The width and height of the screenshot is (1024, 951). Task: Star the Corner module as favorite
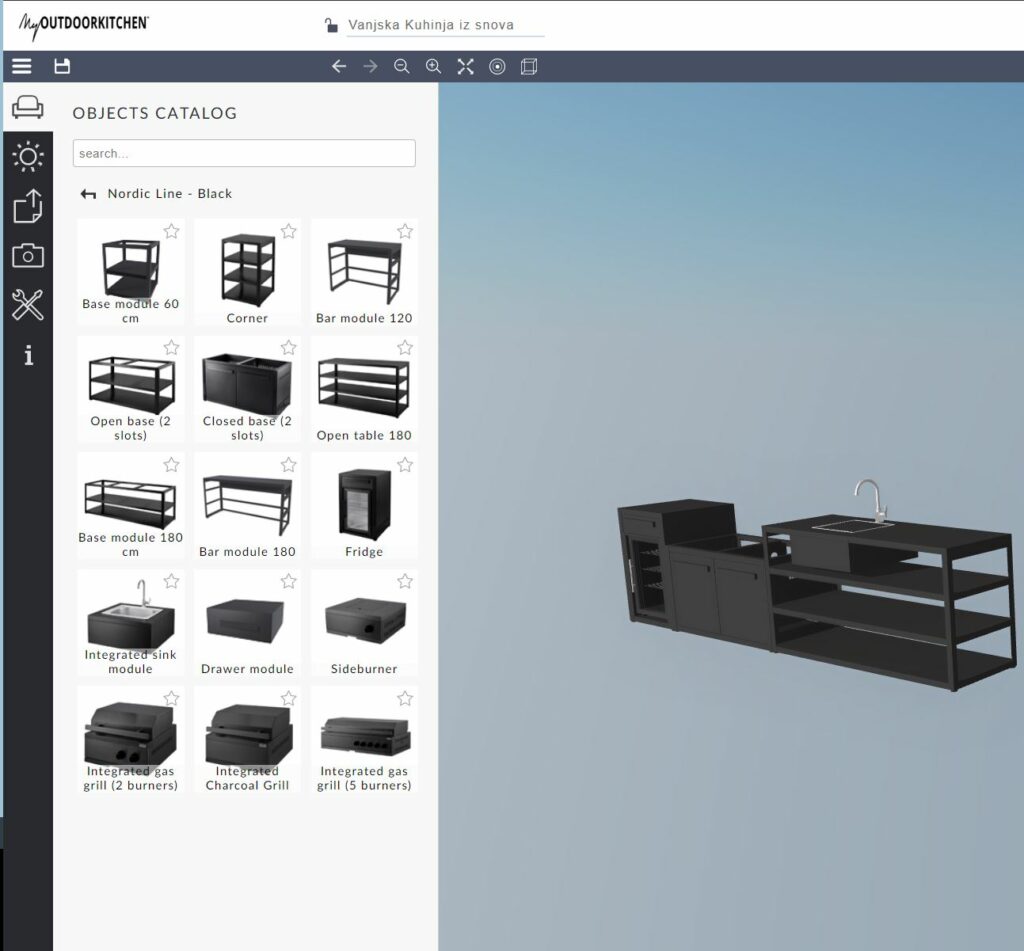point(288,231)
